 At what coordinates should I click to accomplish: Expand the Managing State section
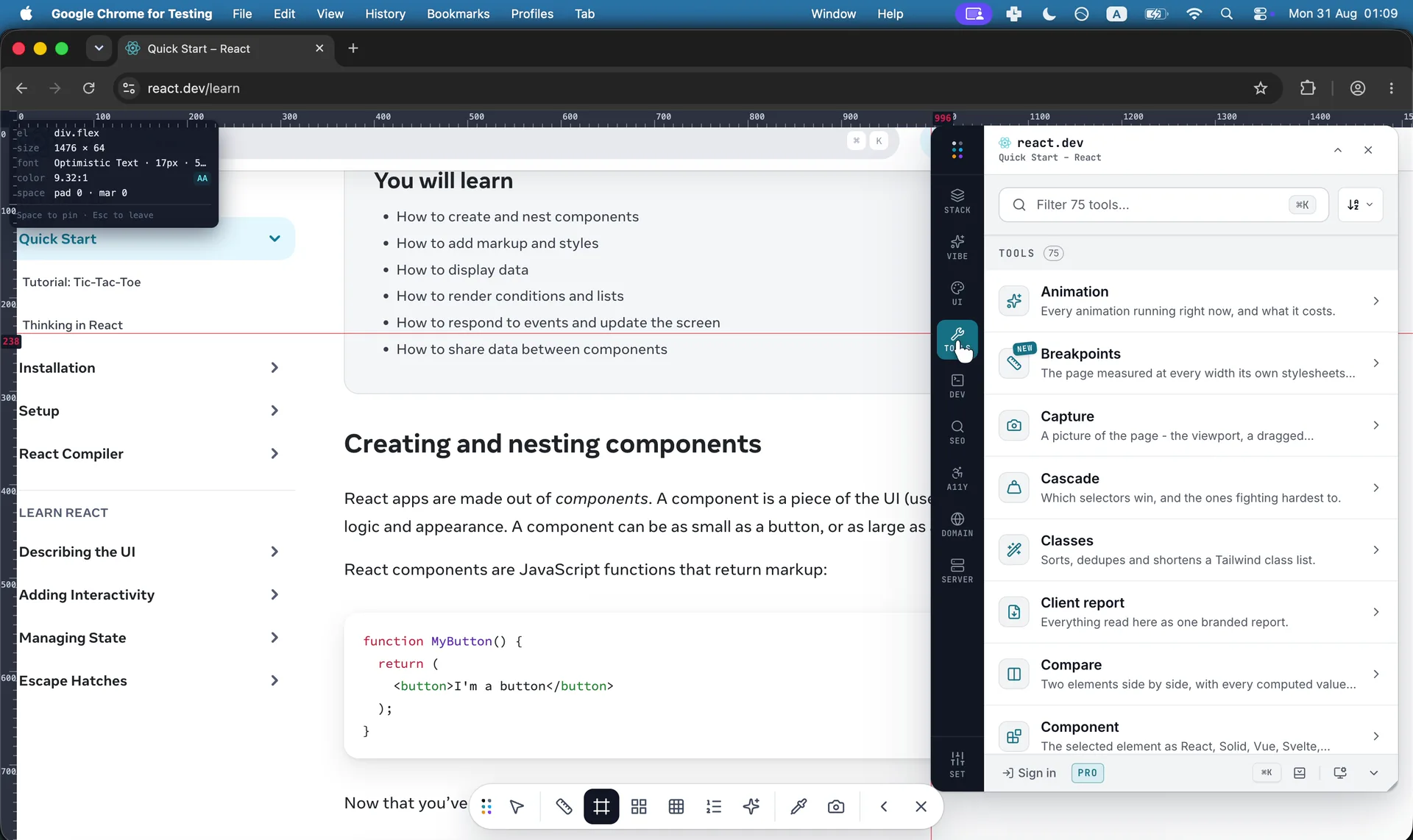click(x=275, y=638)
